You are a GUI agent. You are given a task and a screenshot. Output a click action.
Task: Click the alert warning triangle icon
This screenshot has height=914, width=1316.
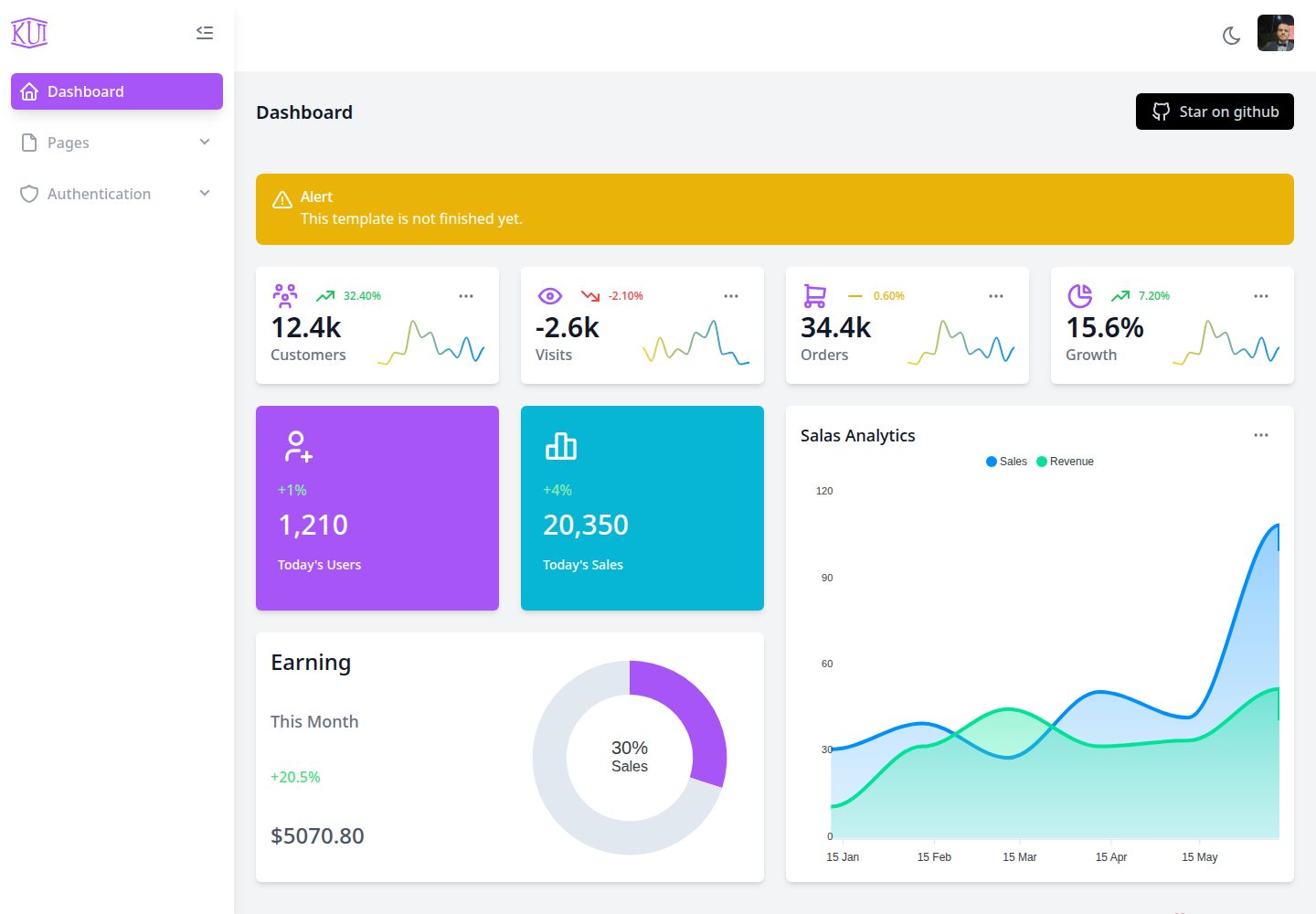point(282,199)
